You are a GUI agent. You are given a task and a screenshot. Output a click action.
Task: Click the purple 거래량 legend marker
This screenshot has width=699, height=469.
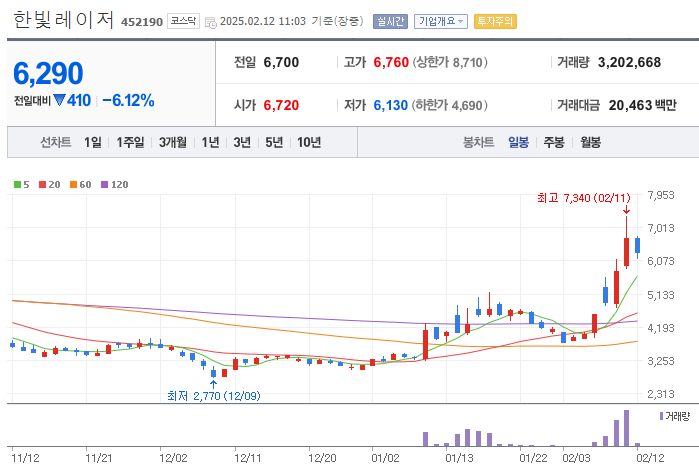pyautogui.click(x=661, y=416)
